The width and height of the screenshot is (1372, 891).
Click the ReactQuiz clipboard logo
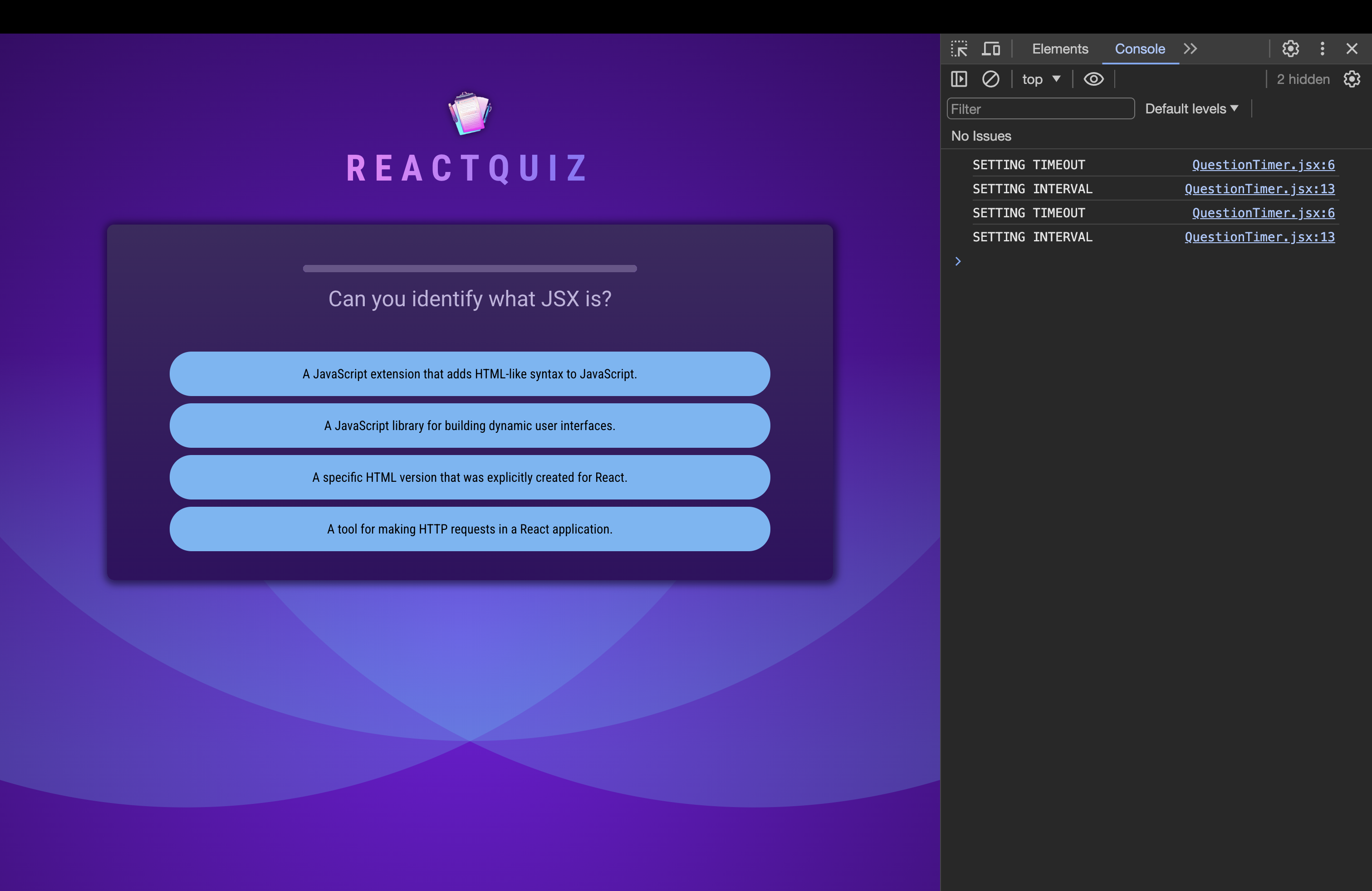click(x=469, y=113)
